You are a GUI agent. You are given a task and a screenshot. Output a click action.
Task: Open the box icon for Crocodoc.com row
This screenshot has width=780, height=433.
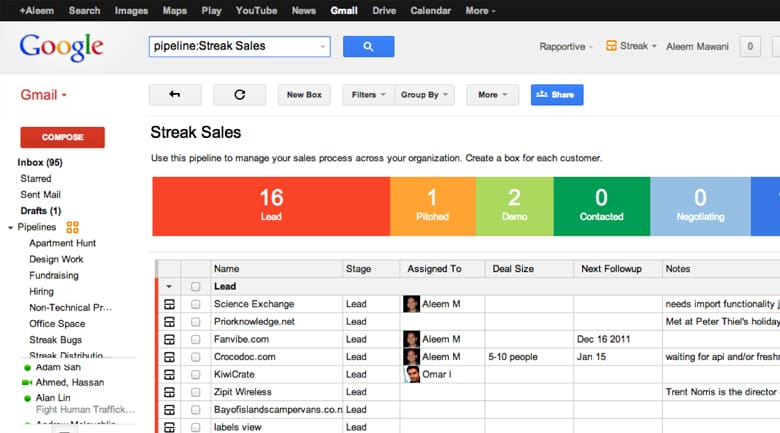tap(169, 357)
